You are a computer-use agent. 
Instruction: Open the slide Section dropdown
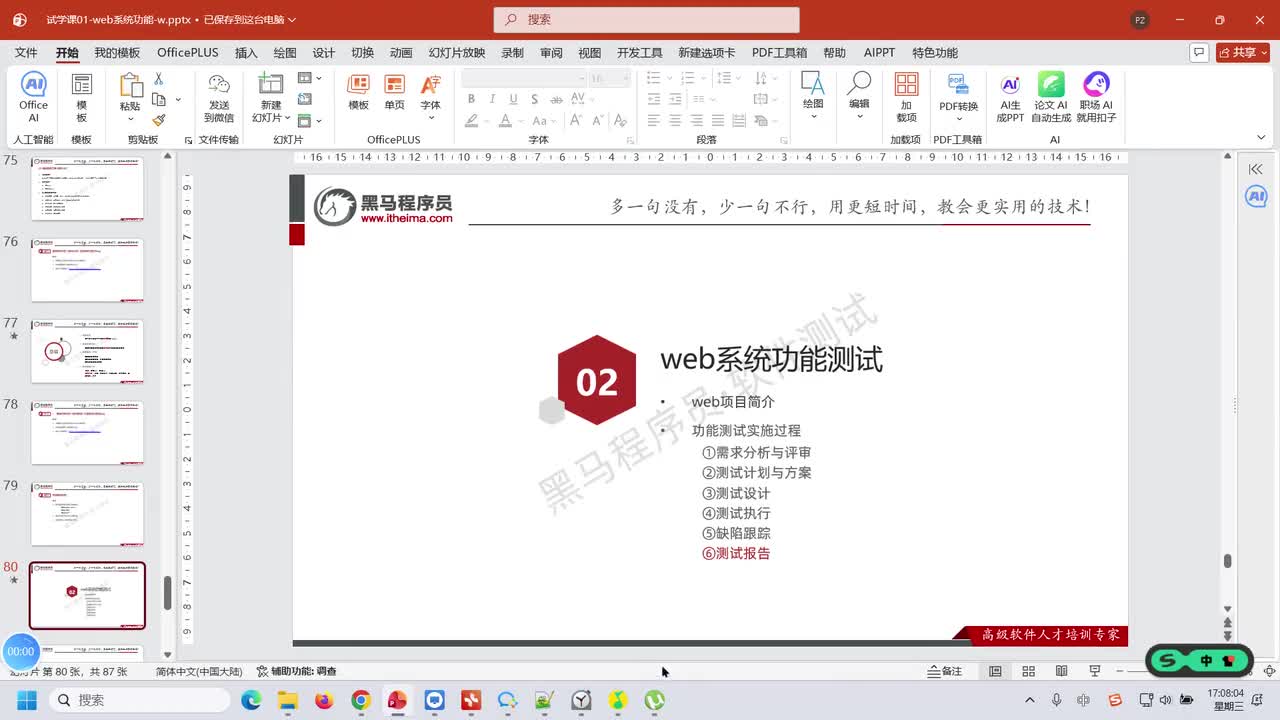click(309, 120)
